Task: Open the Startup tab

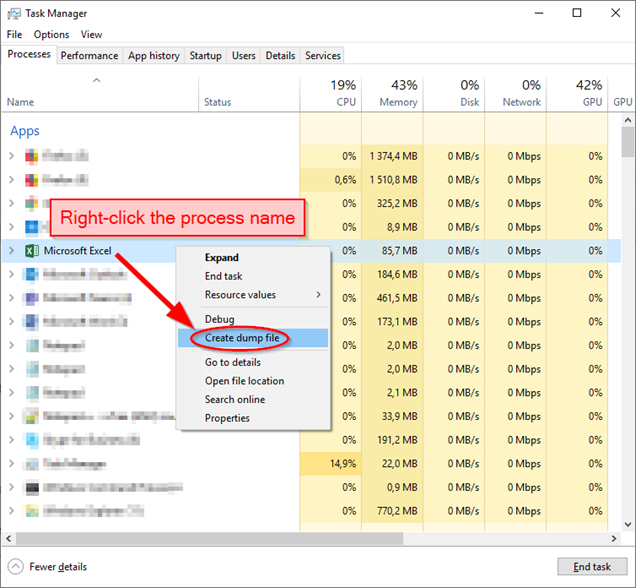Action: point(205,56)
